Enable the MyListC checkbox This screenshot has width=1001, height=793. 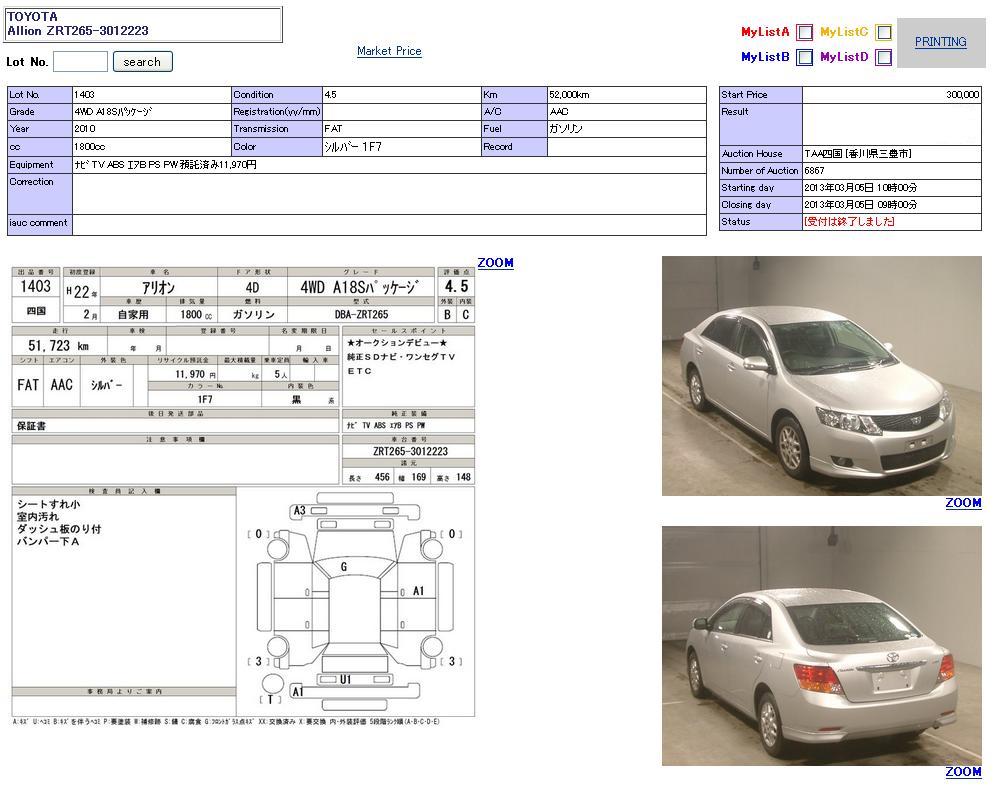pos(883,32)
